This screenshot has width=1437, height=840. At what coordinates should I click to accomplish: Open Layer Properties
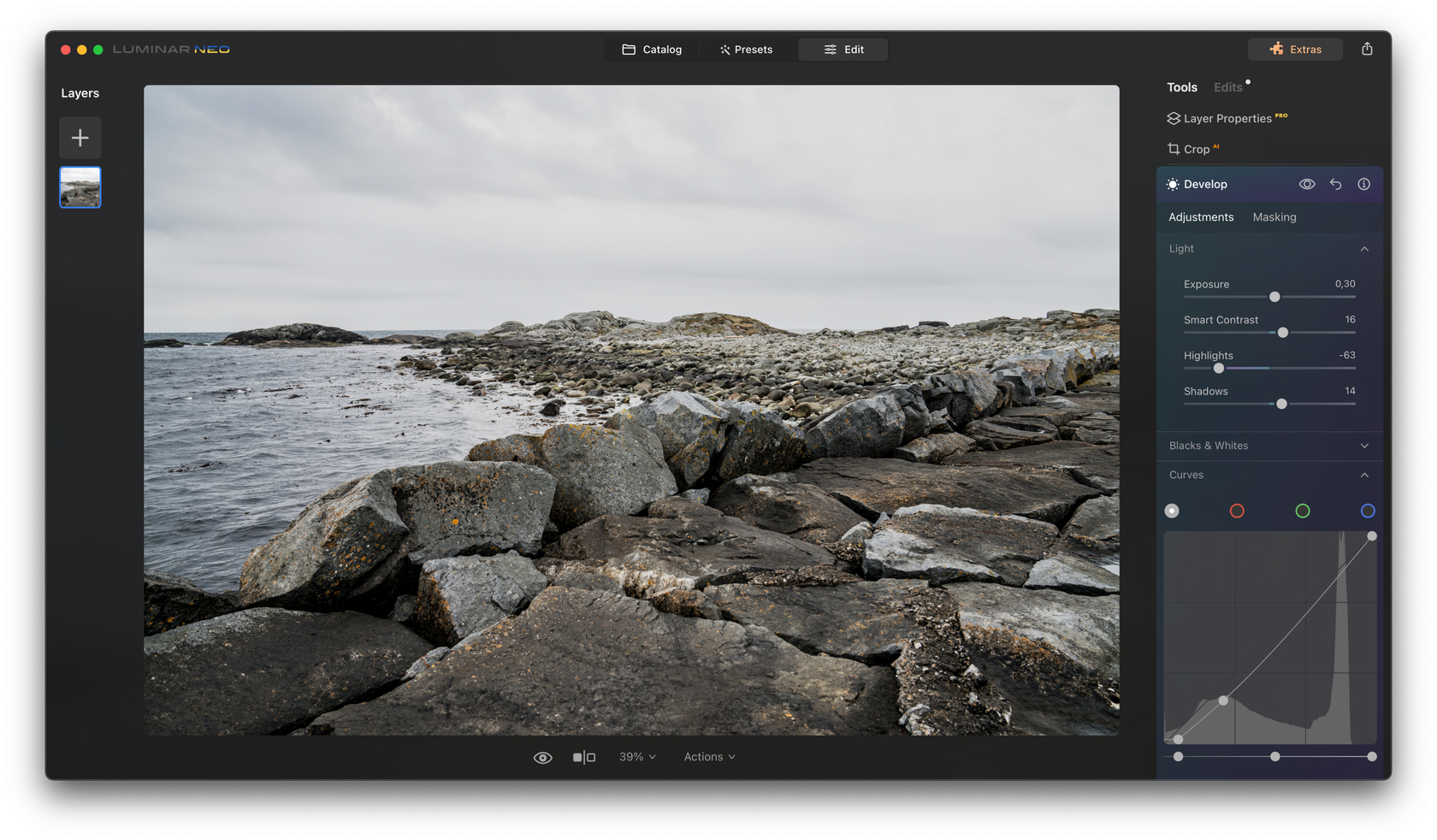tap(1227, 118)
